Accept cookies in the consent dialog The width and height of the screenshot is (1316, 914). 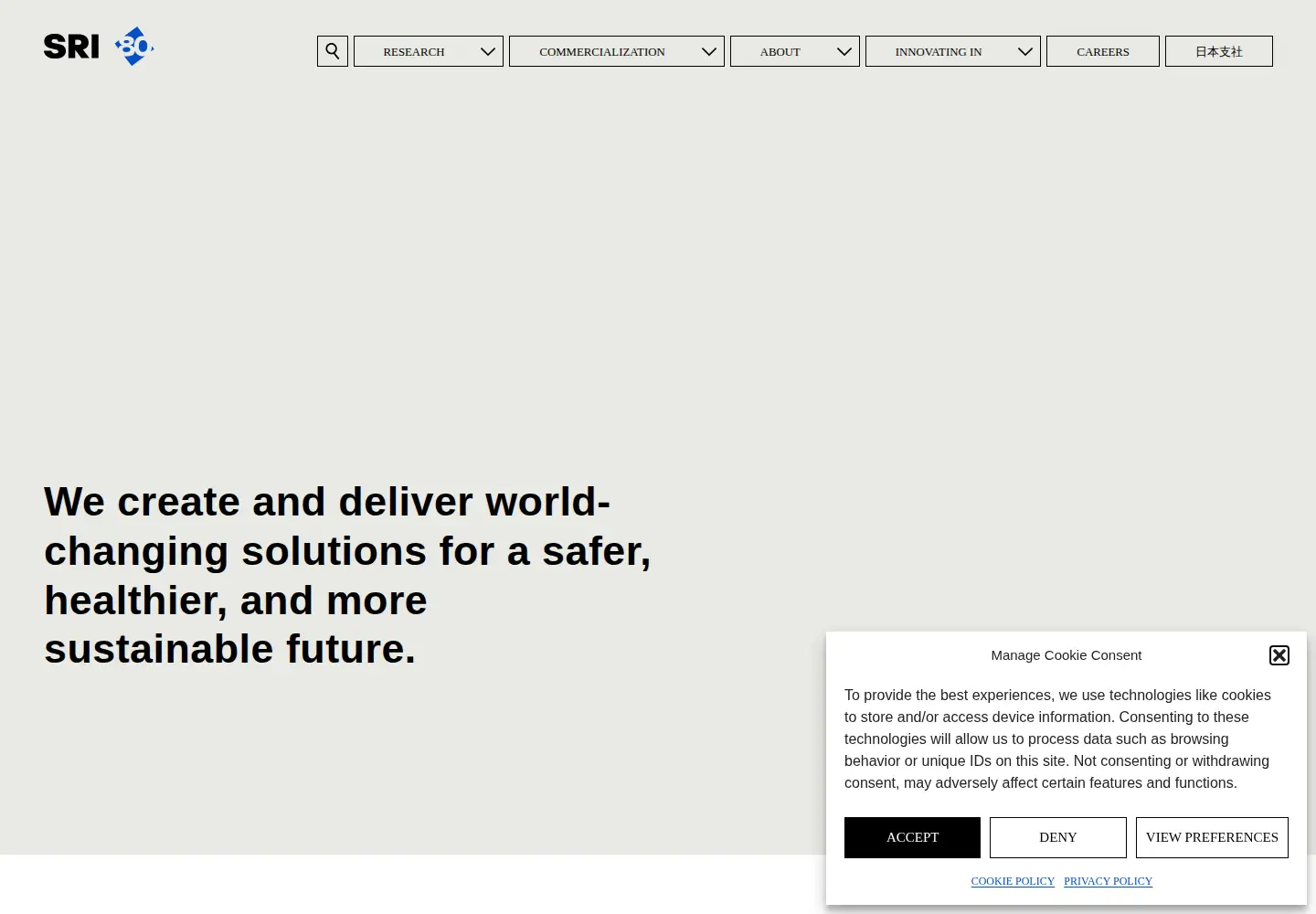[x=912, y=837]
